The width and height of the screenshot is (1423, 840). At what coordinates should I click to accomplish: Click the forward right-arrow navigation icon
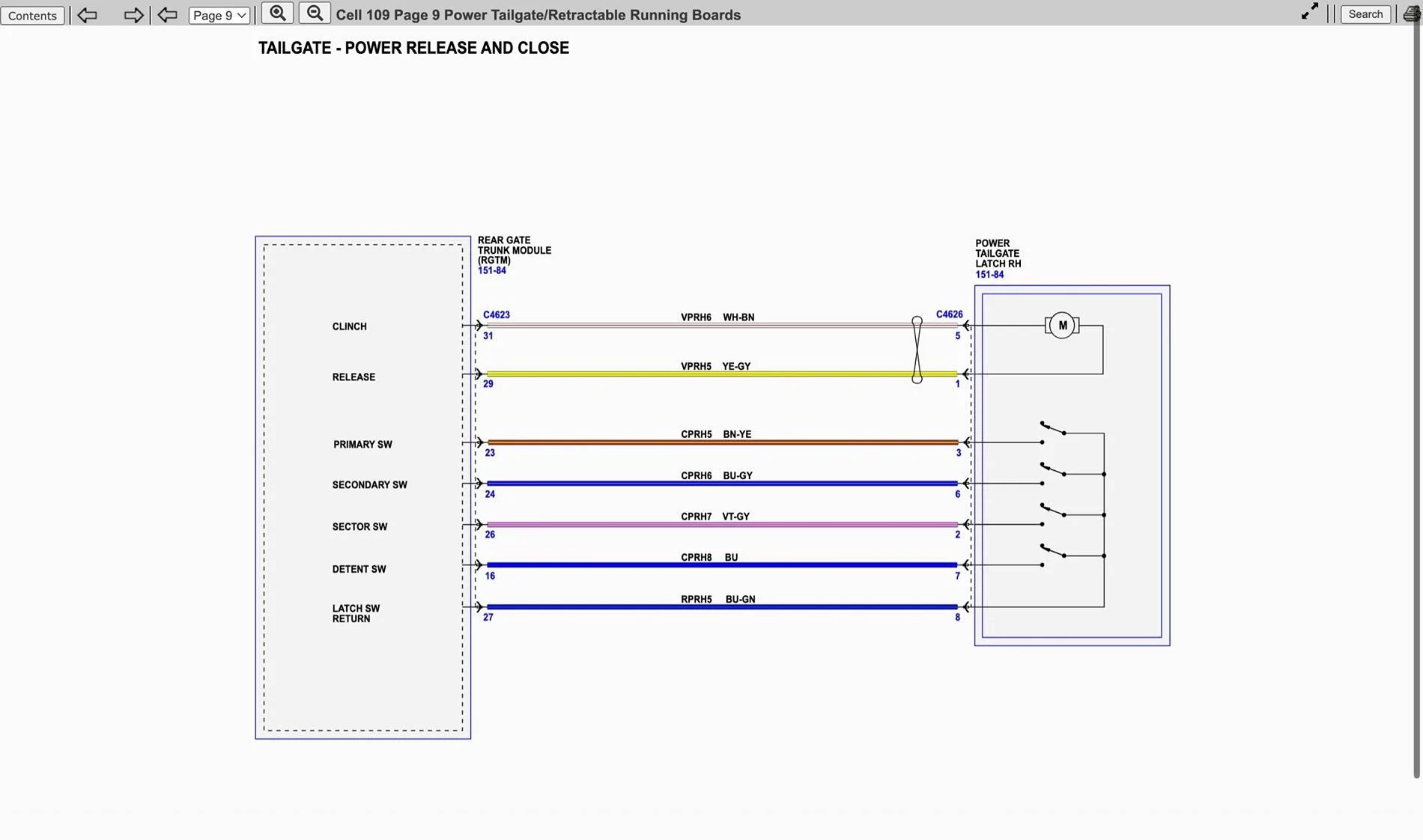point(133,15)
